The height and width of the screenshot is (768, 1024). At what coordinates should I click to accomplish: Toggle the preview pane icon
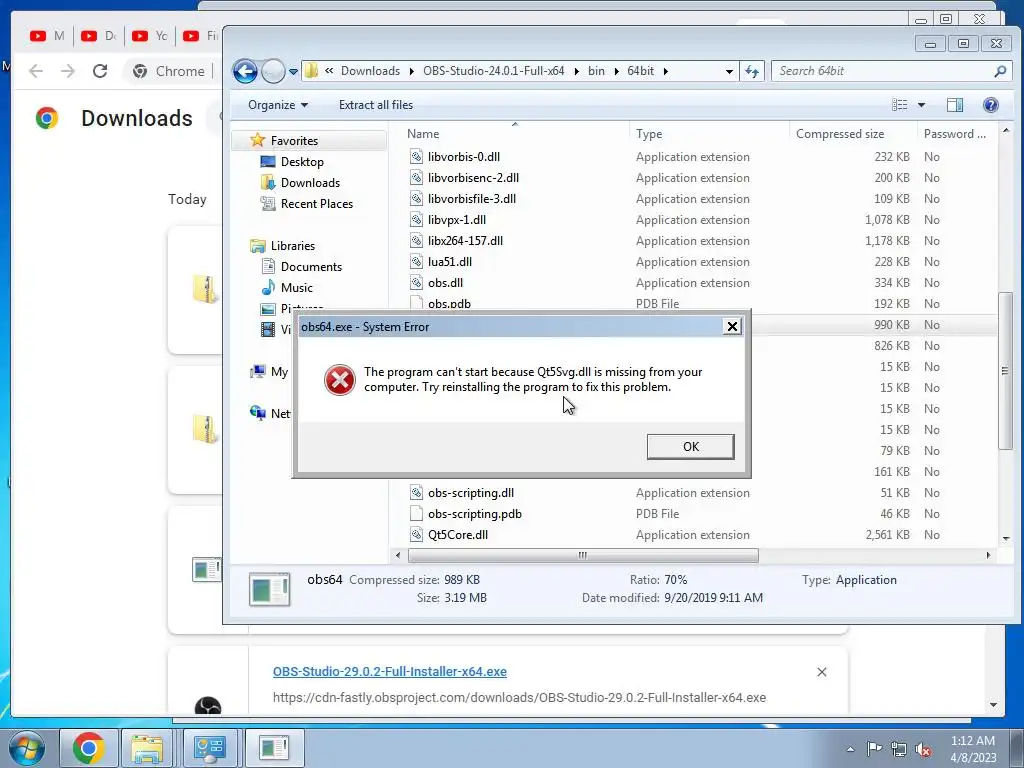tap(954, 104)
